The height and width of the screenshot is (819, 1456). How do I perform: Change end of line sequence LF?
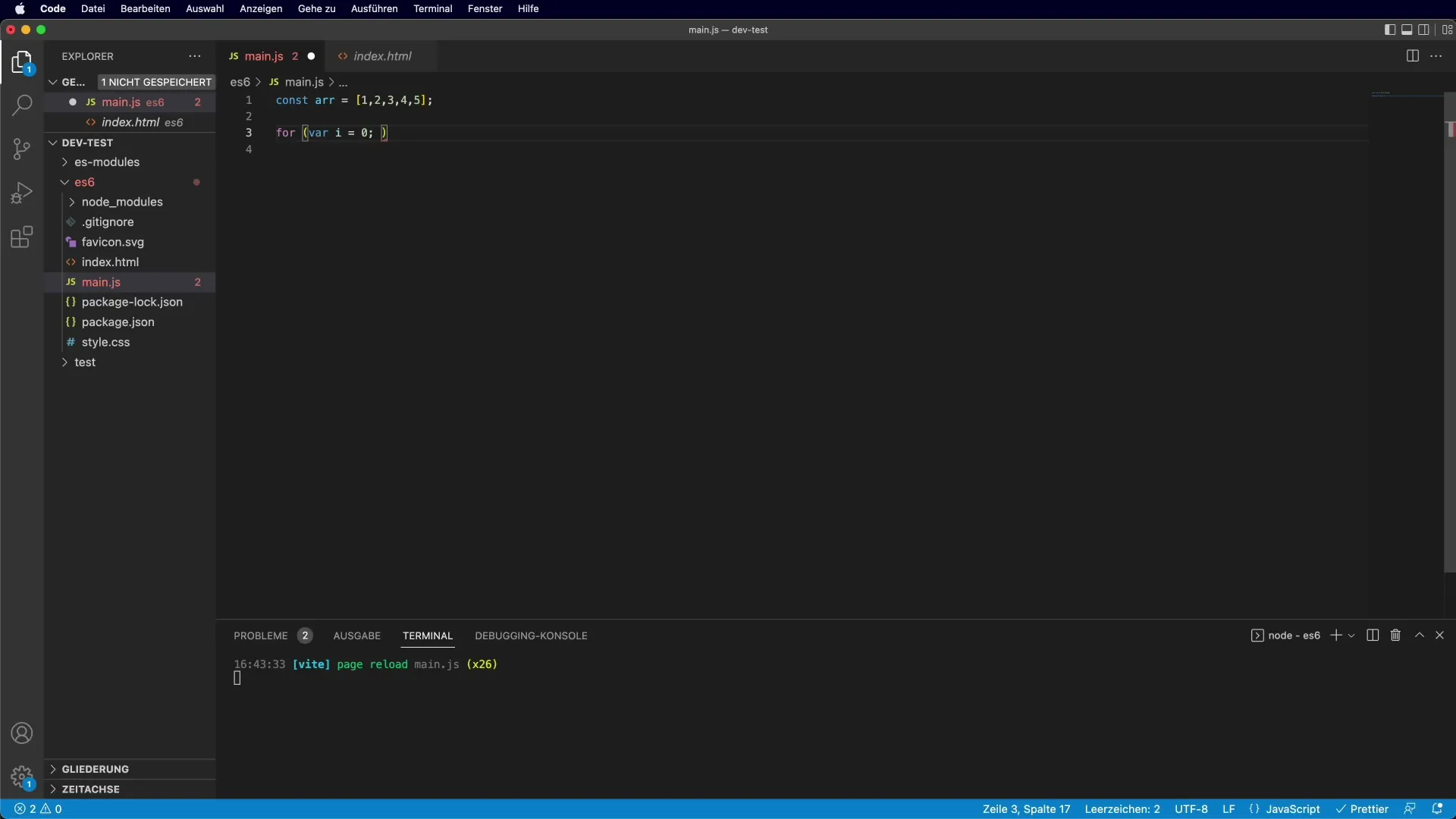pos(1228,809)
